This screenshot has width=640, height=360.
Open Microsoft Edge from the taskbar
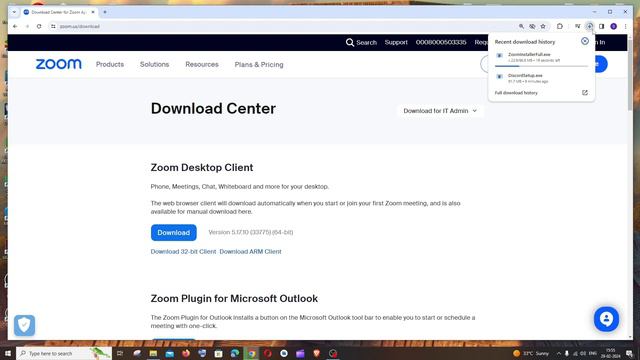(235, 353)
